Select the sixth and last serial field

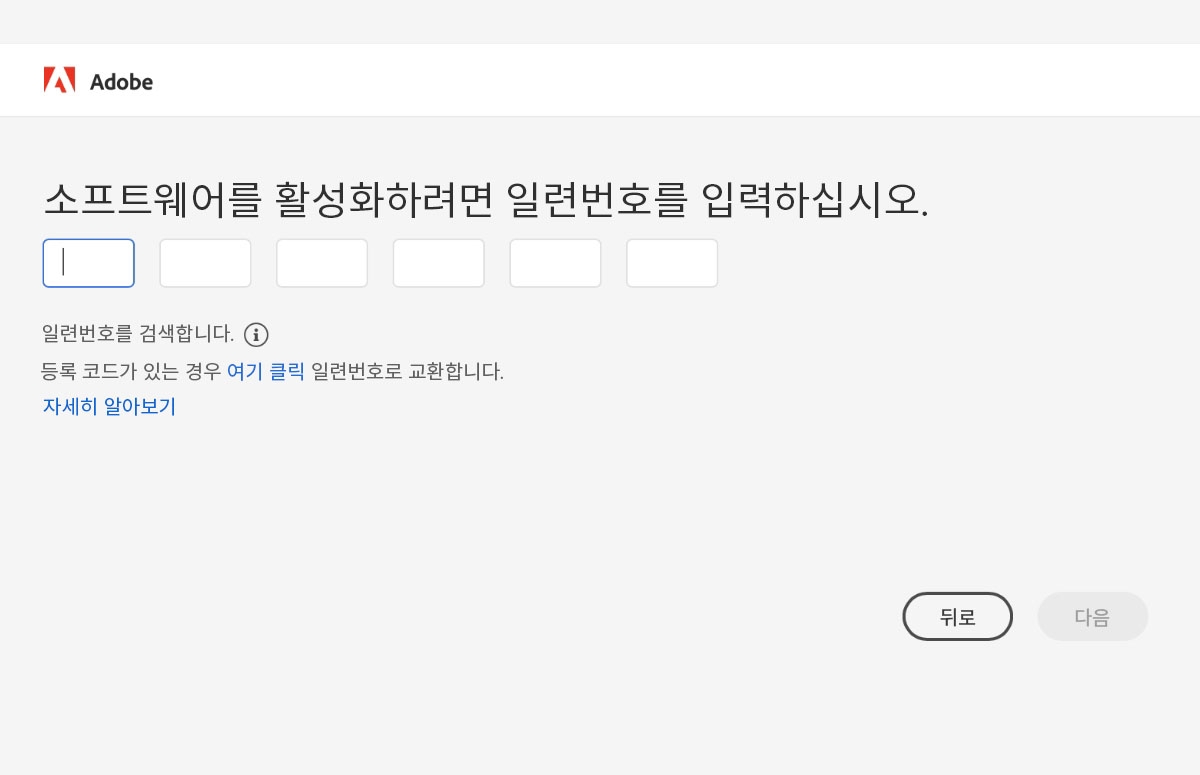672,263
